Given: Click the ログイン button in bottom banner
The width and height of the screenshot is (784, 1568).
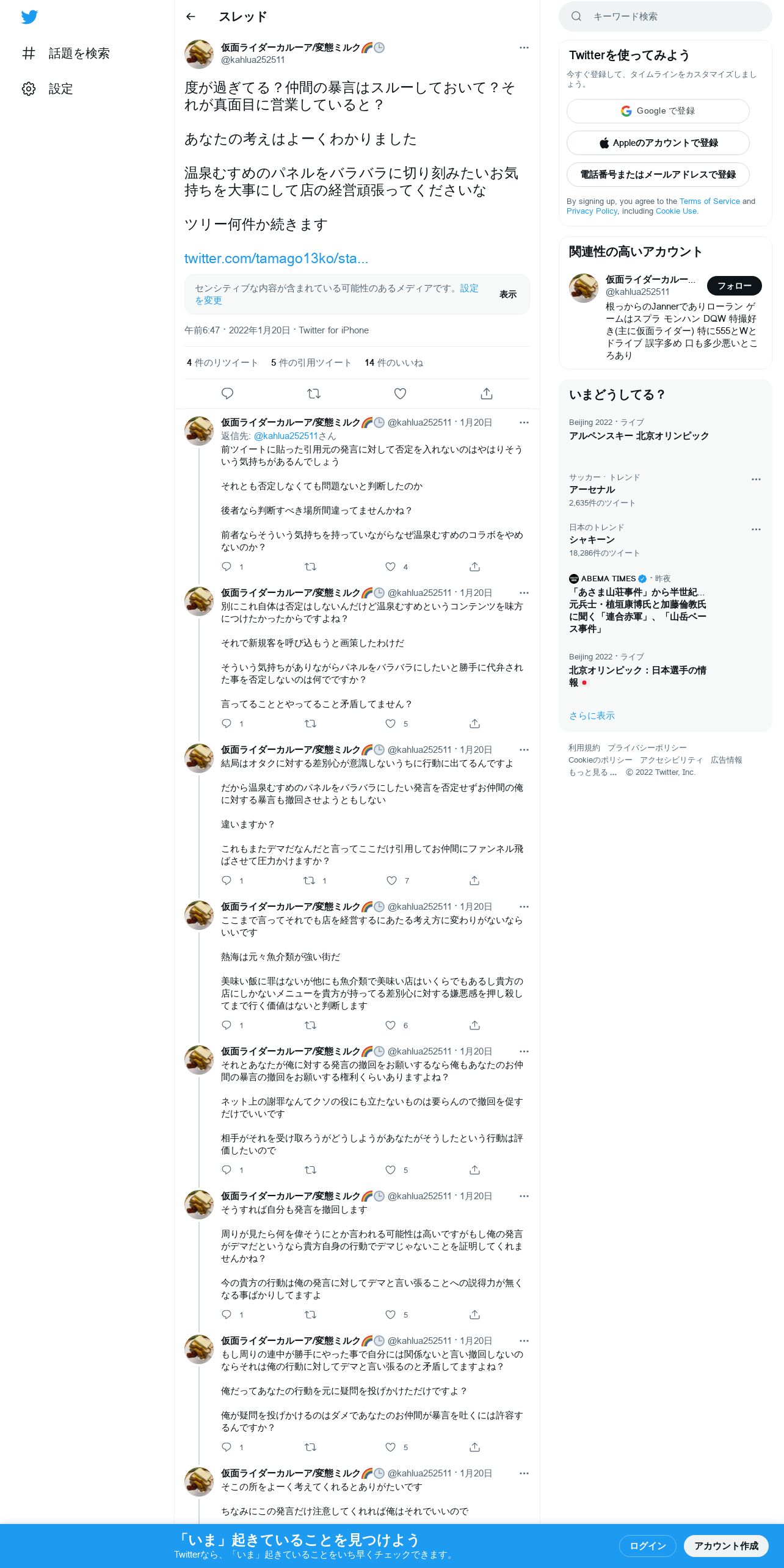Looking at the screenshot, I should click(647, 1545).
